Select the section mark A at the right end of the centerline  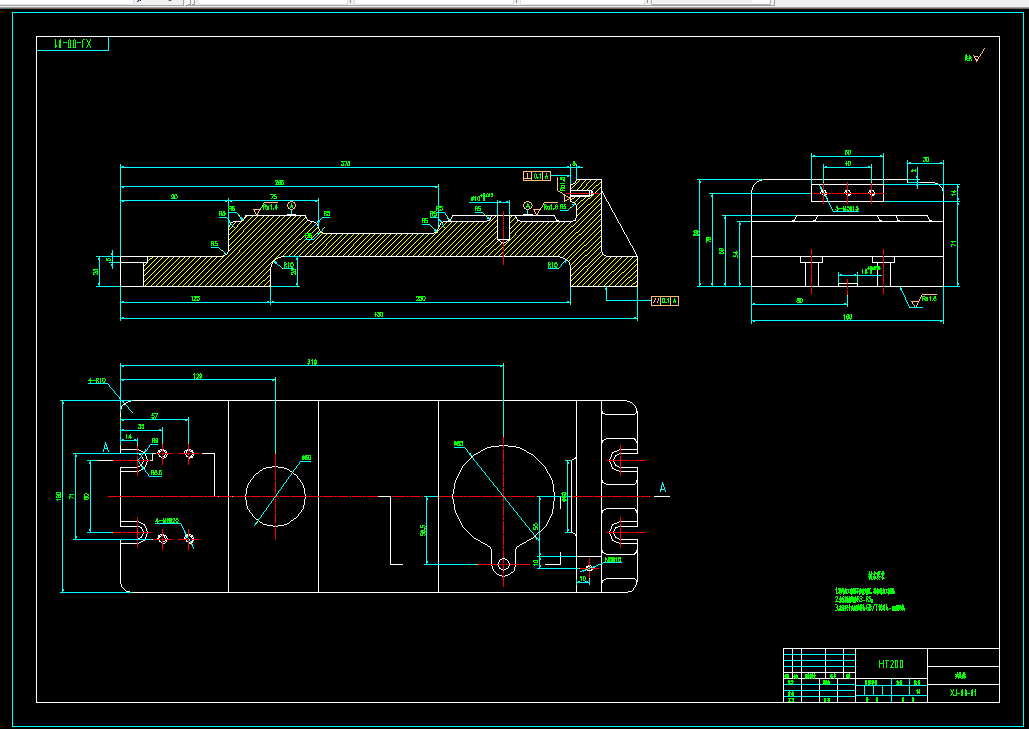[x=663, y=488]
